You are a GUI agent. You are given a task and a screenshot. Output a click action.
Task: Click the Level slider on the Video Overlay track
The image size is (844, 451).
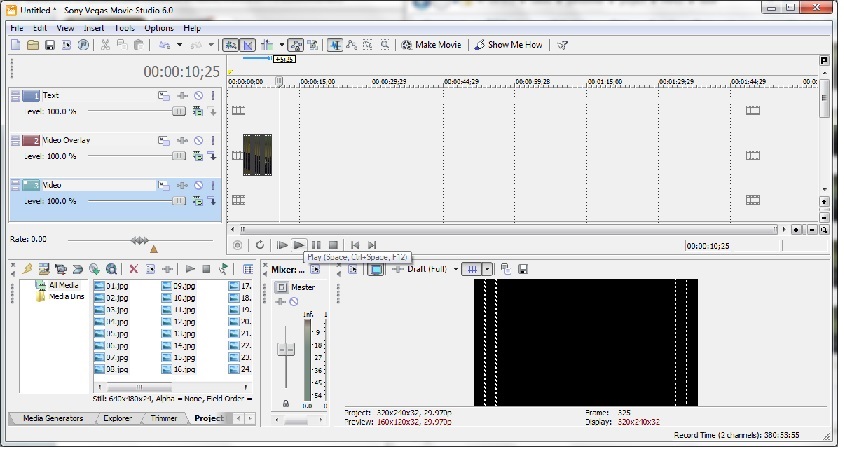tap(178, 156)
